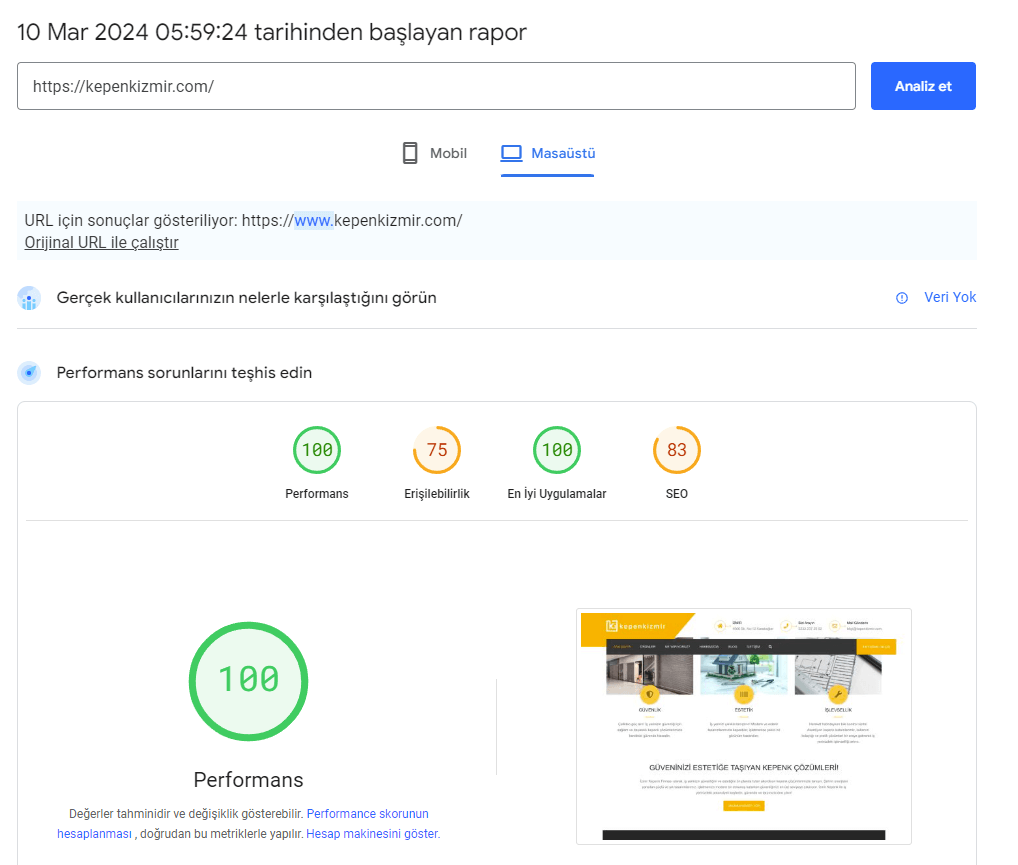Select the En İyi Uygulamalar score gauge
This screenshot has height=865, width=1018.
click(557, 450)
